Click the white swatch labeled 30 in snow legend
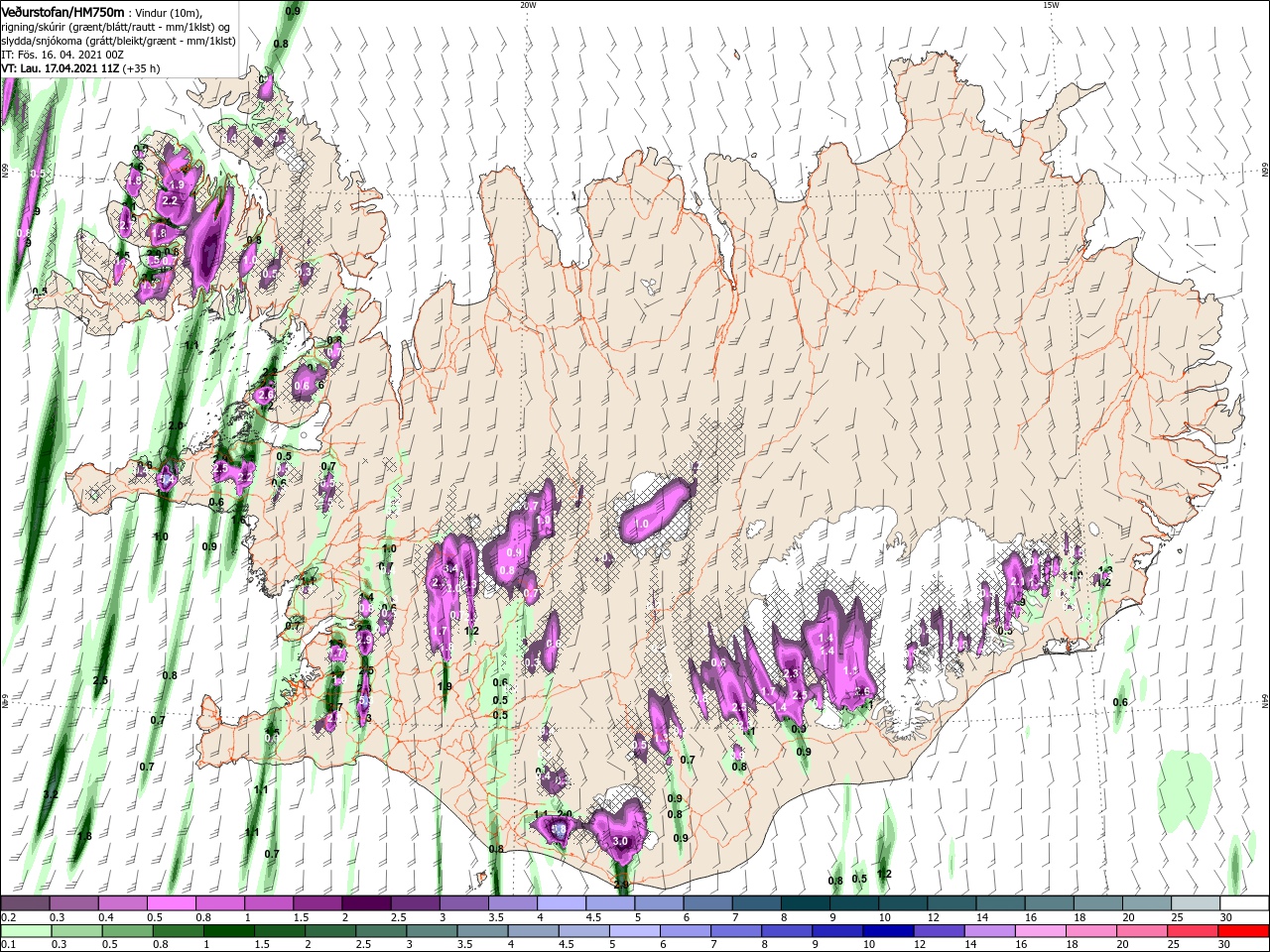Viewport: 1270px width, 952px height. 1244,903
